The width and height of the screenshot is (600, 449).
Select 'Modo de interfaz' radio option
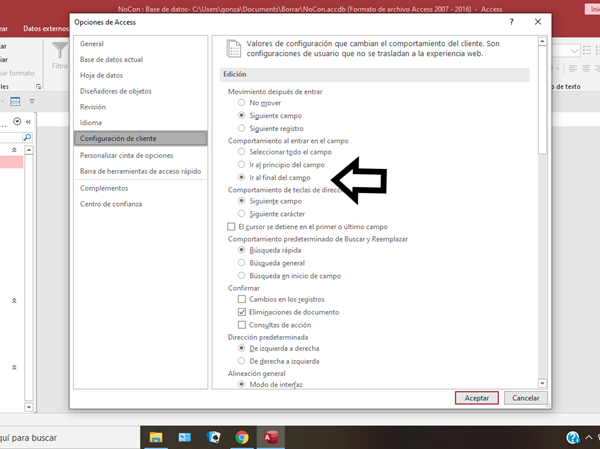[x=241, y=384]
